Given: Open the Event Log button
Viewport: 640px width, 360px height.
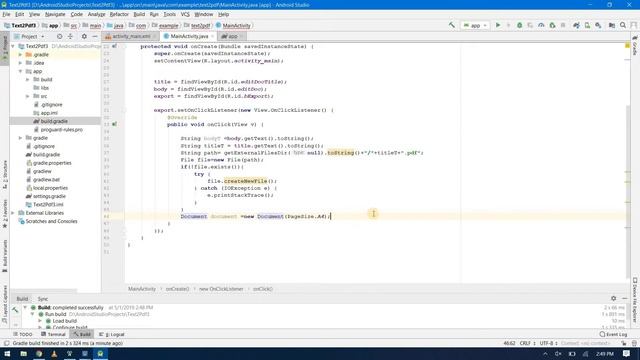Looking at the screenshot, I should tap(613, 334).
